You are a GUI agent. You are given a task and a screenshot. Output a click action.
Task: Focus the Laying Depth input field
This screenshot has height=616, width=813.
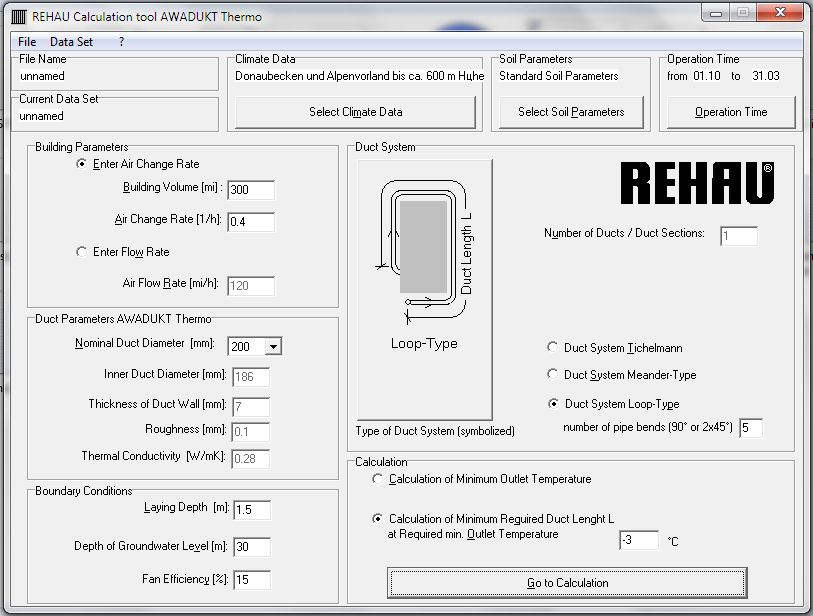(252, 510)
